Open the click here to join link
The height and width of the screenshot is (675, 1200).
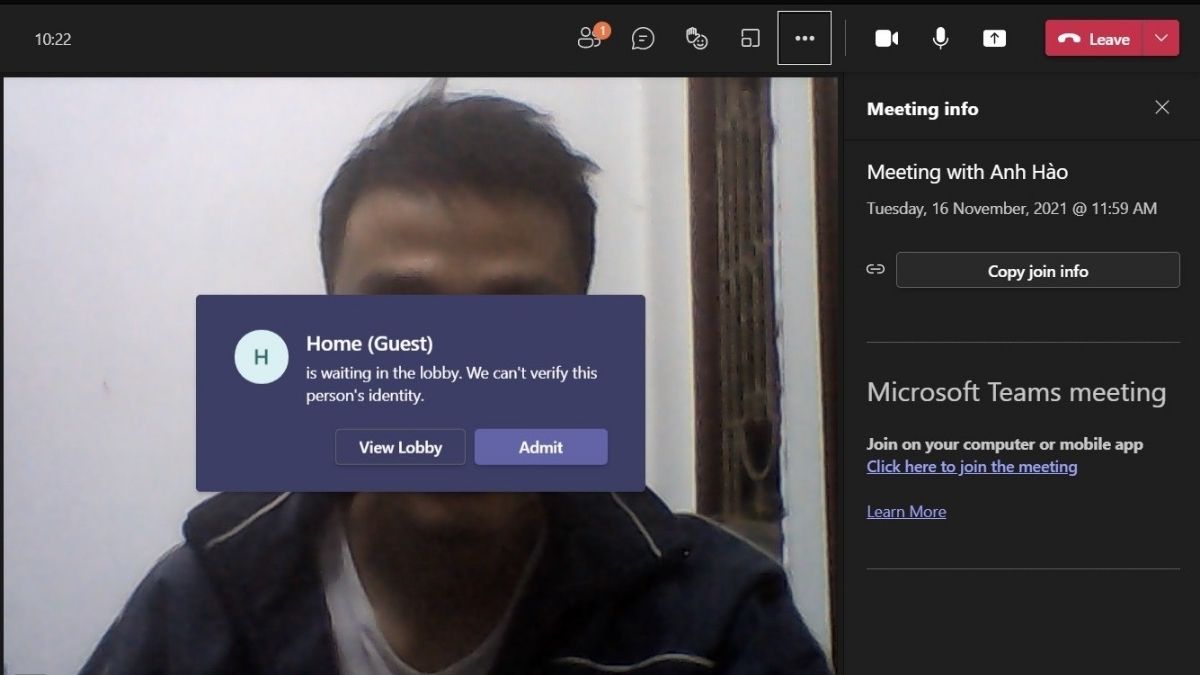[971, 466]
